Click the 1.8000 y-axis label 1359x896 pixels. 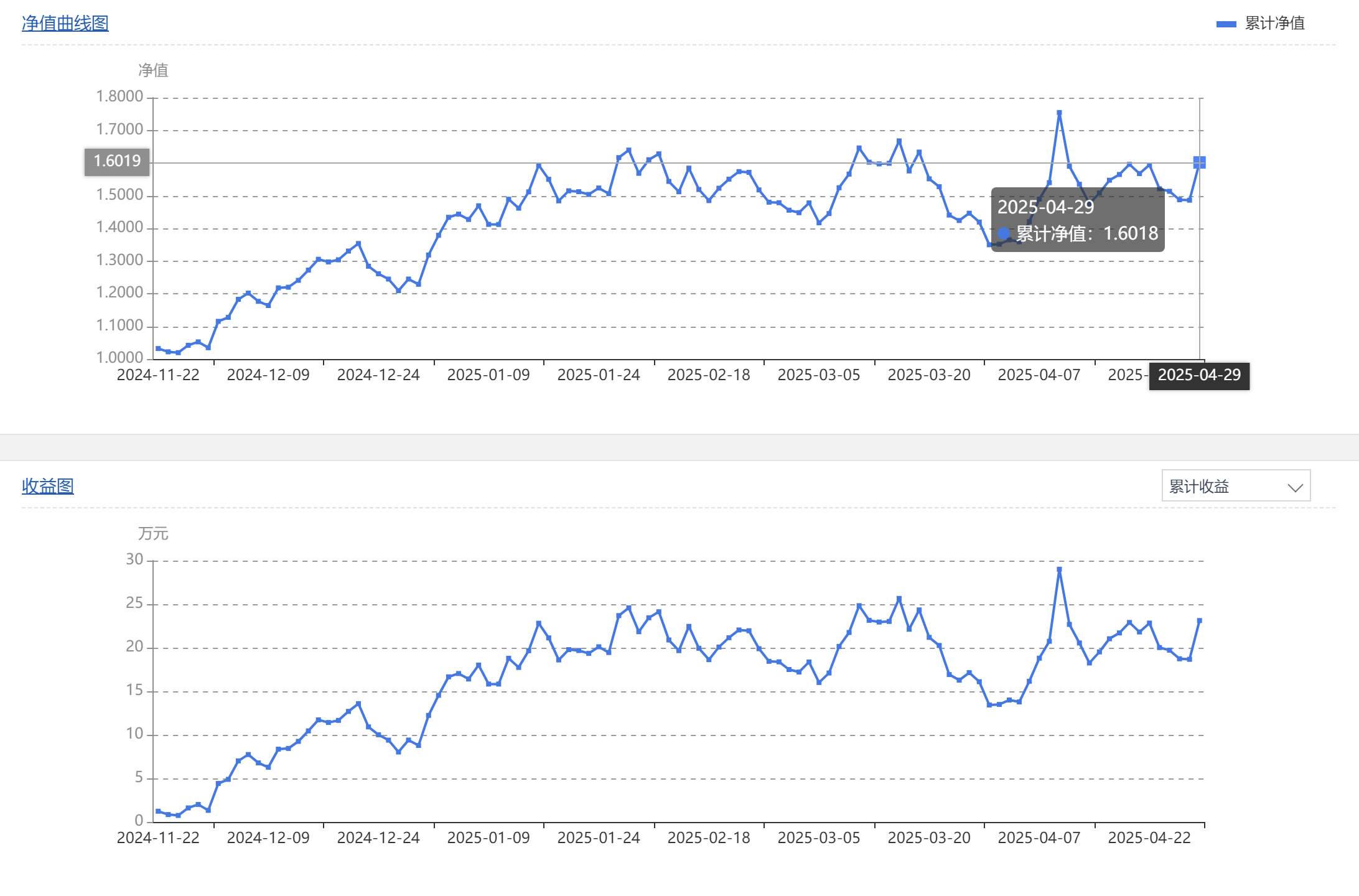[x=119, y=97]
